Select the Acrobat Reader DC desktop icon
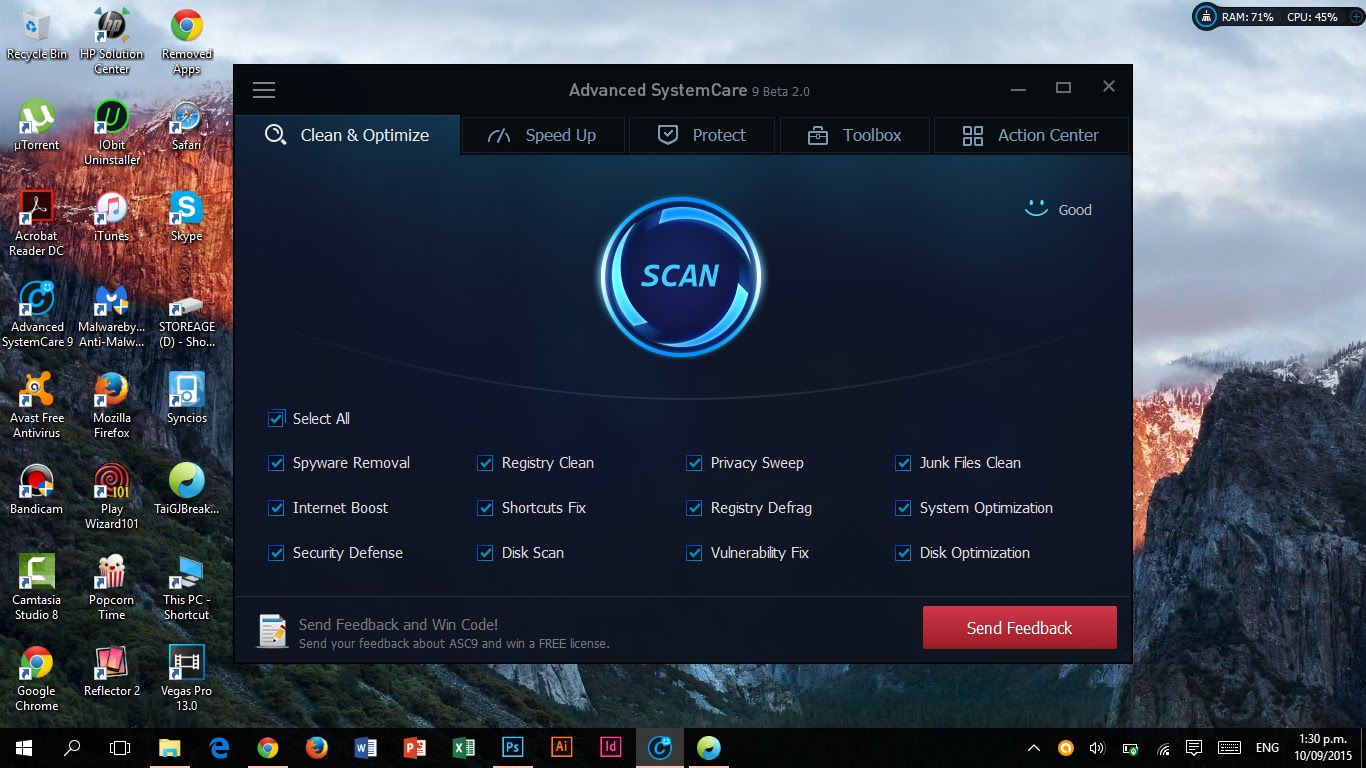1366x768 pixels. coord(37,223)
